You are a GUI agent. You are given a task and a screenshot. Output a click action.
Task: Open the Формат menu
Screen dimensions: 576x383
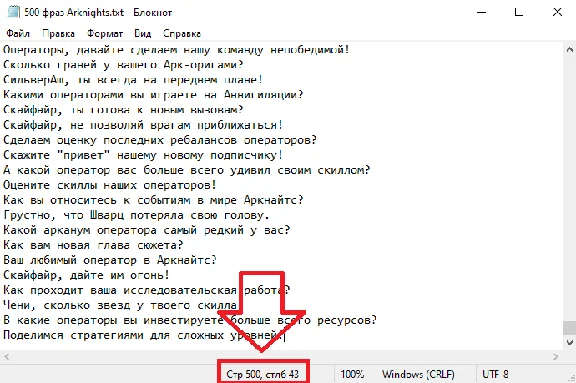105,34
